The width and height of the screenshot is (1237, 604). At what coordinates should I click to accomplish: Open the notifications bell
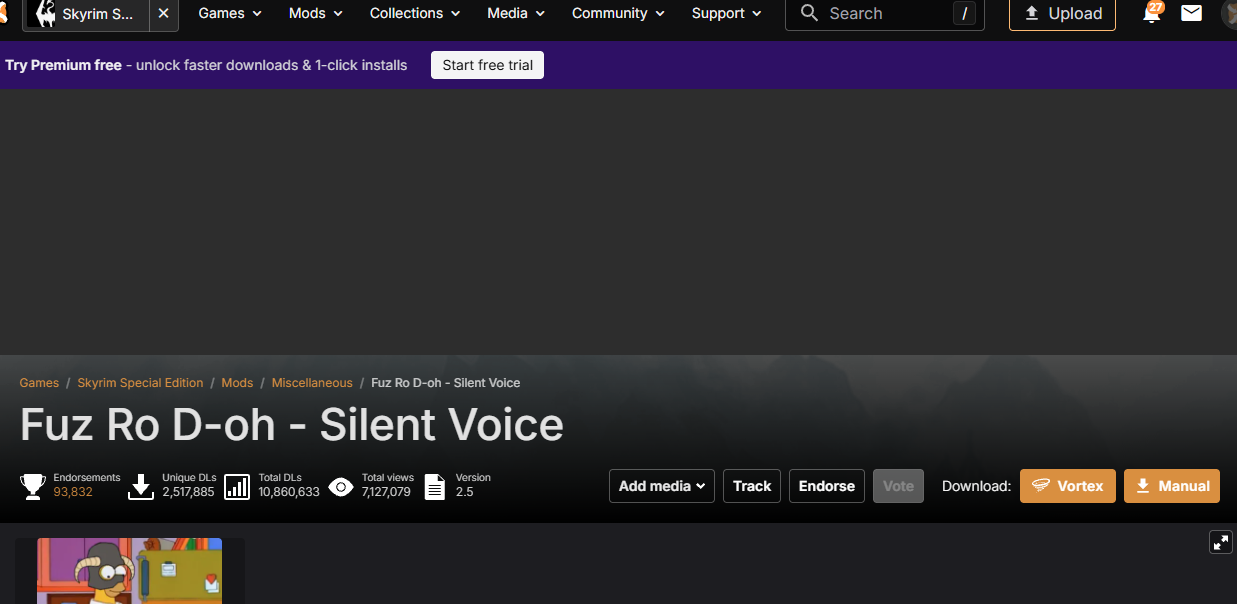click(x=1152, y=13)
